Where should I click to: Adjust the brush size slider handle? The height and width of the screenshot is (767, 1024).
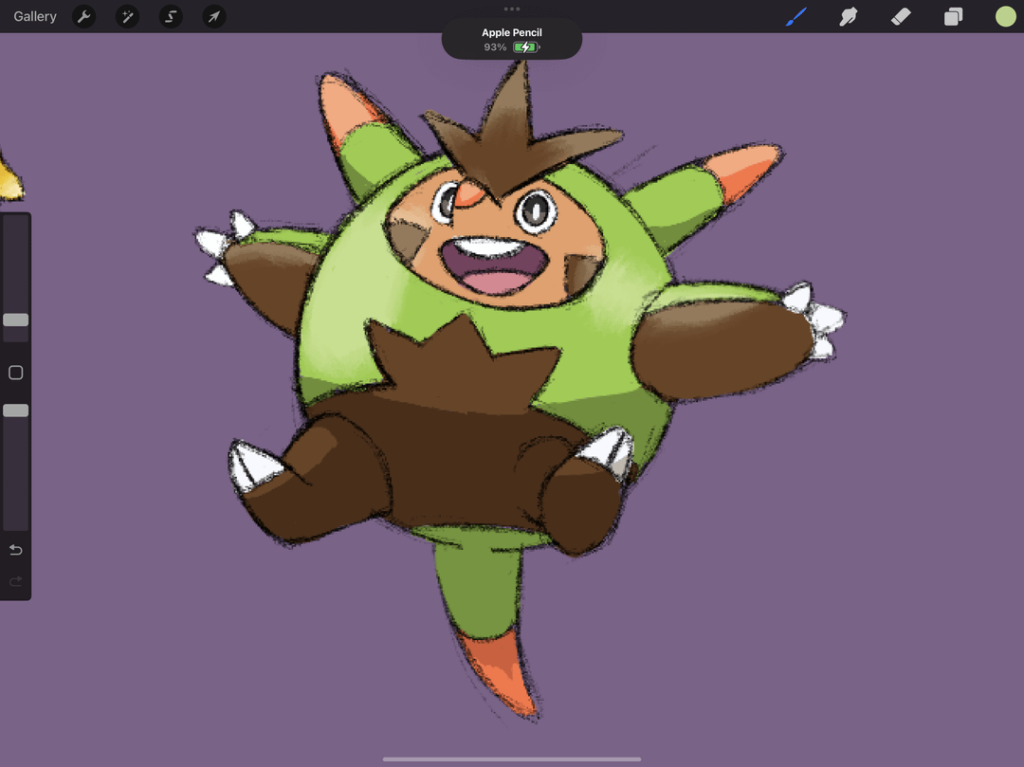click(x=16, y=319)
